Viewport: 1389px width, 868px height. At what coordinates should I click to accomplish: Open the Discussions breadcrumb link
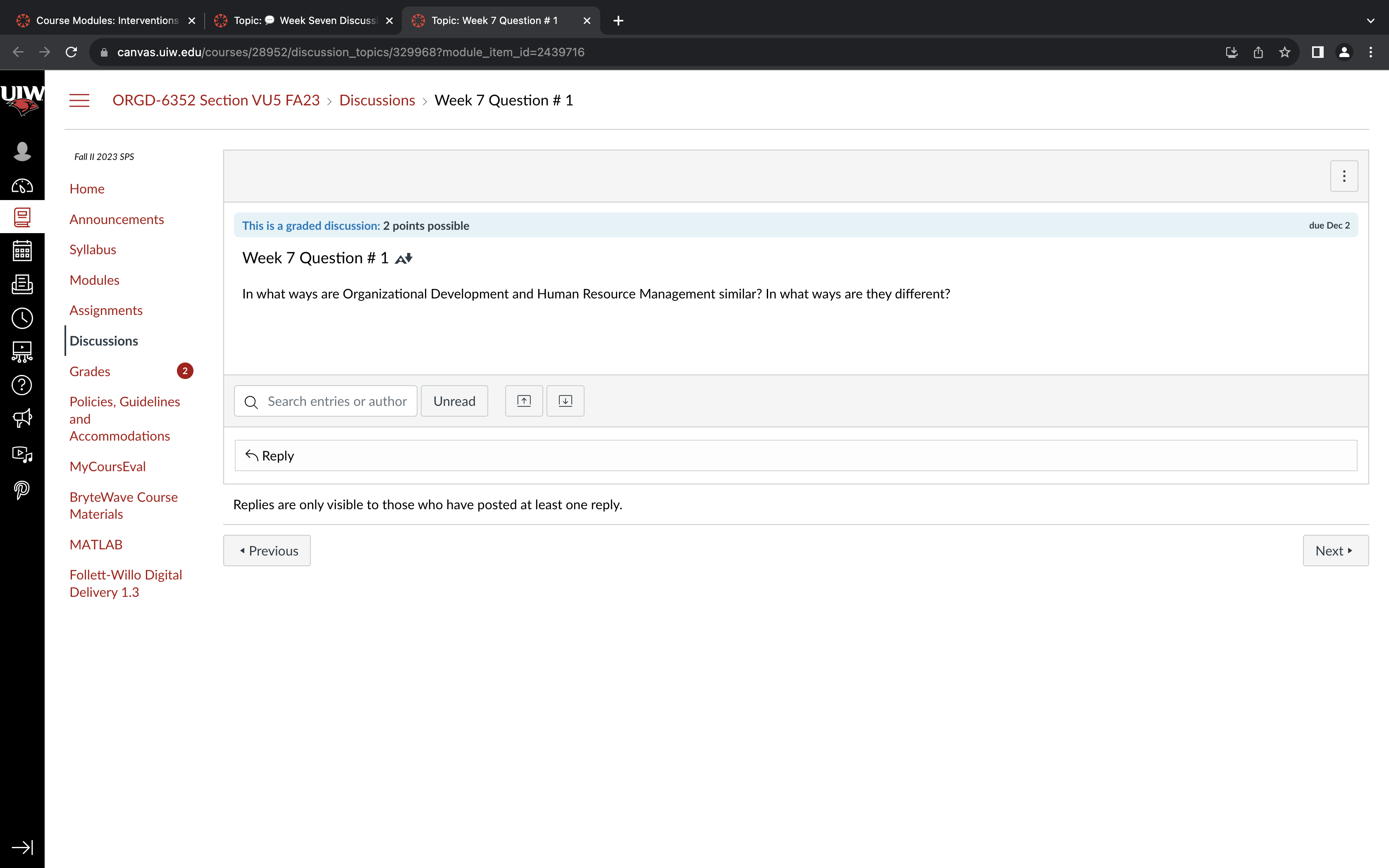pos(377,100)
